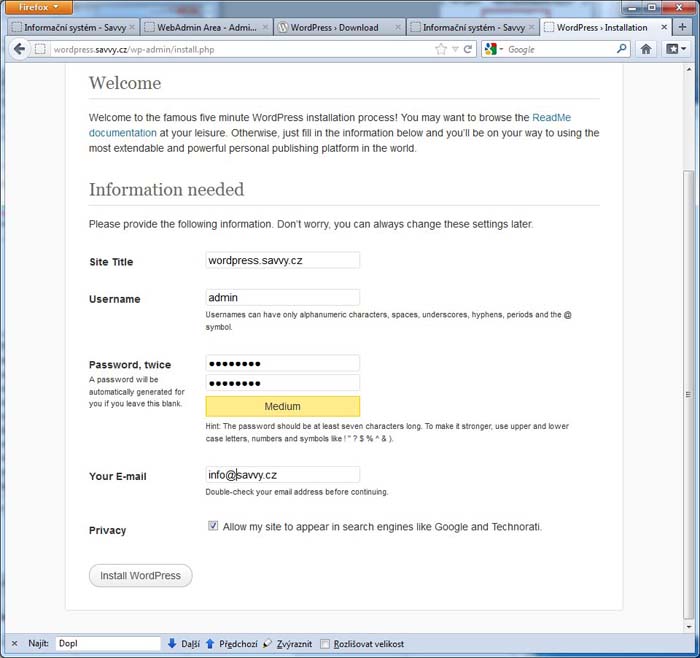Find previous match with Předchozí
The width and height of the screenshot is (700, 658).
[x=232, y=644]
